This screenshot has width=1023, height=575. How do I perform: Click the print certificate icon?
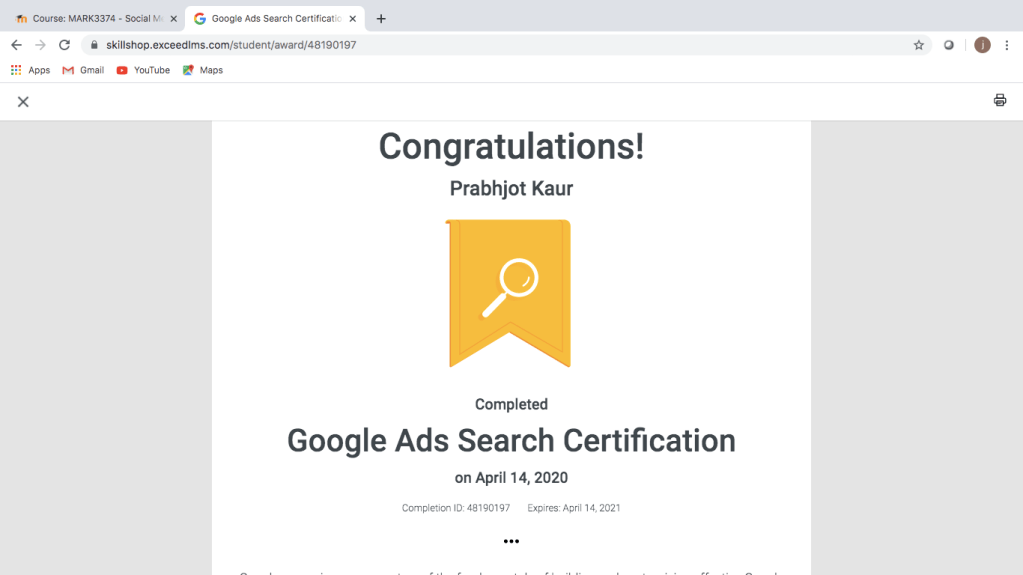tap(999, 100)
